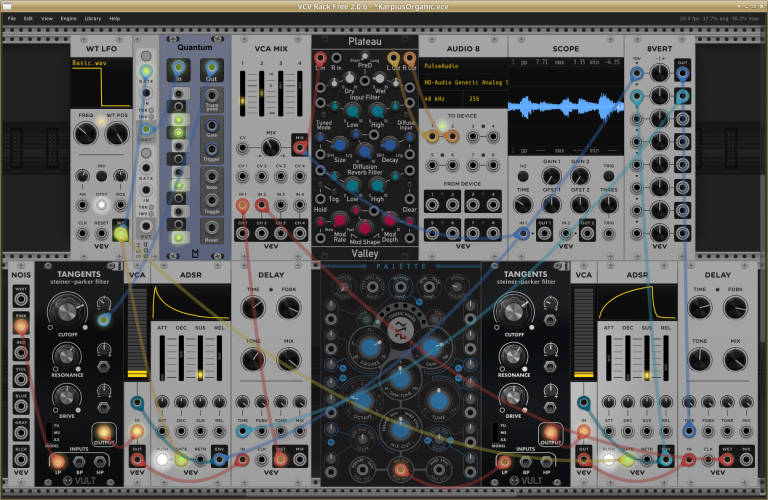The width and height of the screenshot is (768, 500).
Task: Open the PulseAudio driver dropdown in Audio 8
Action: pyautogui.click(x=463, y=66)
